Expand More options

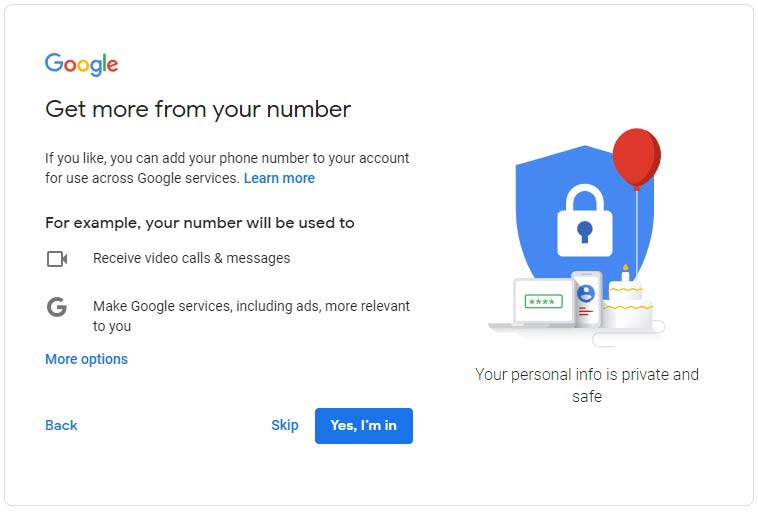pyautogui.click(x=87, y=359)
